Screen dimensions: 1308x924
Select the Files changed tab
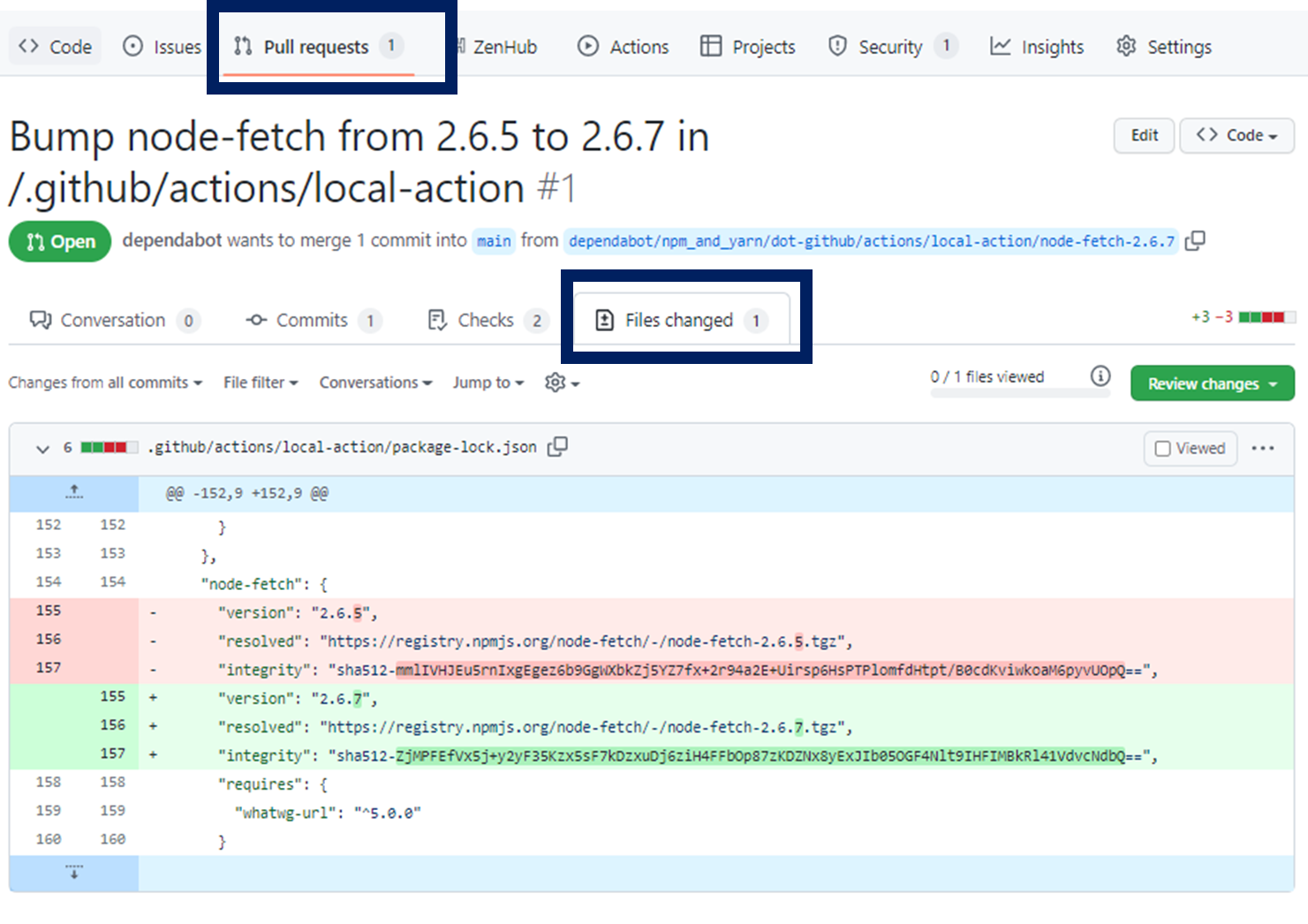tap(681, 320)
